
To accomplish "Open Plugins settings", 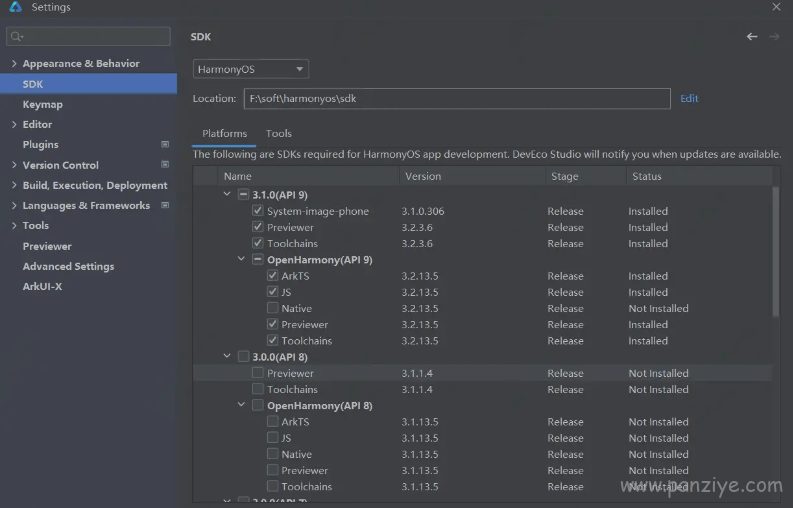I will click(40, 145).
